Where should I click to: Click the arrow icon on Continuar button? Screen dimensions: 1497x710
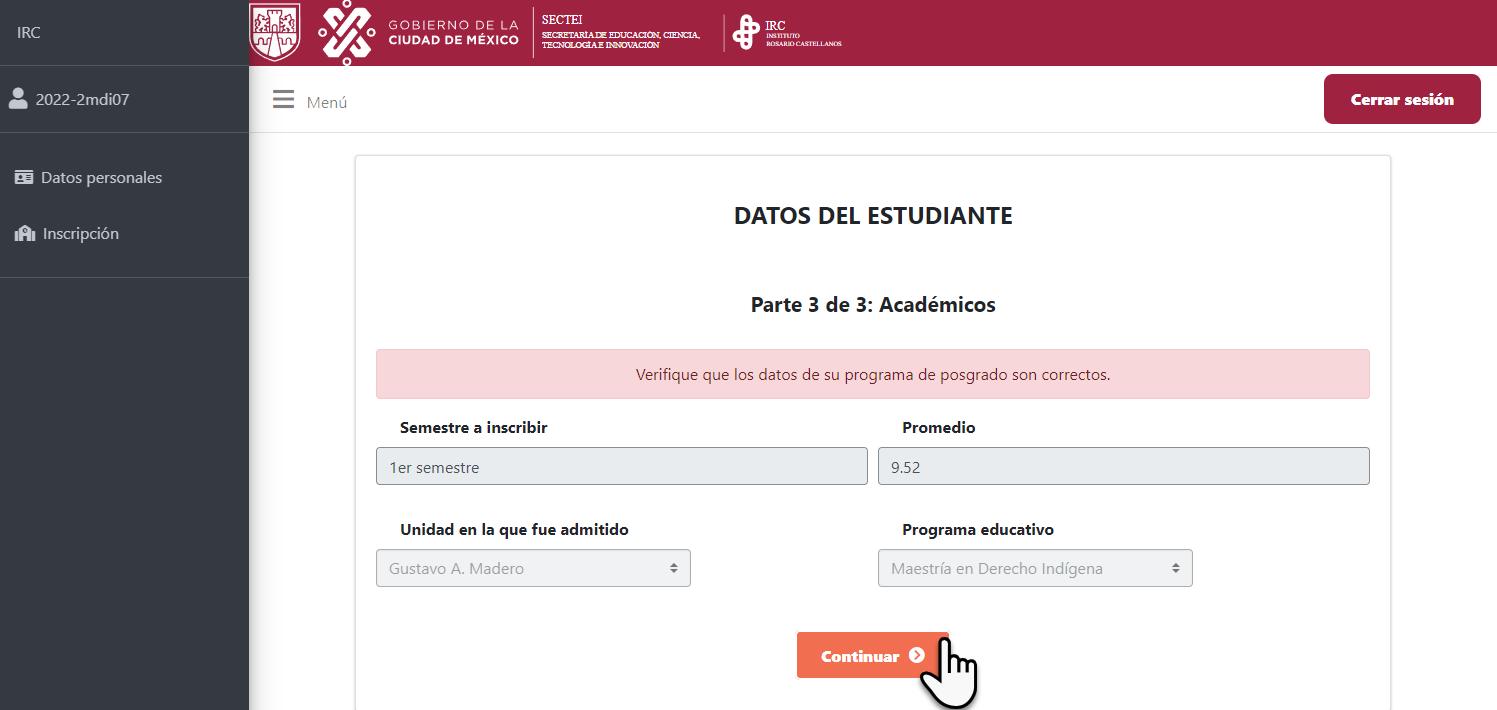coord(917,656)
